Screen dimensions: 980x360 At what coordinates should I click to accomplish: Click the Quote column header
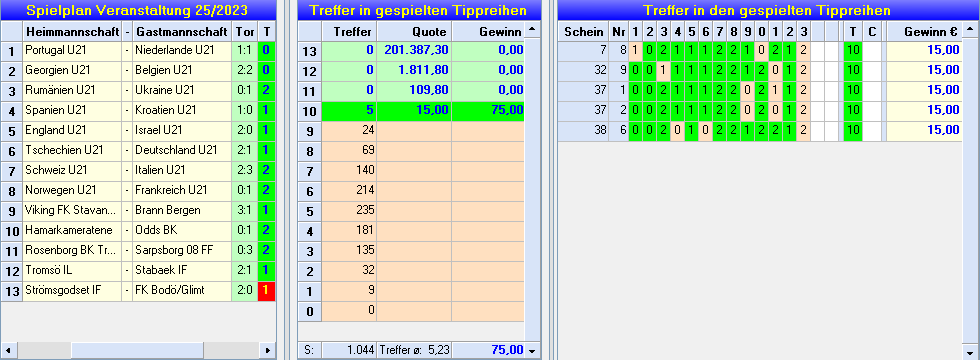(414, 31)
